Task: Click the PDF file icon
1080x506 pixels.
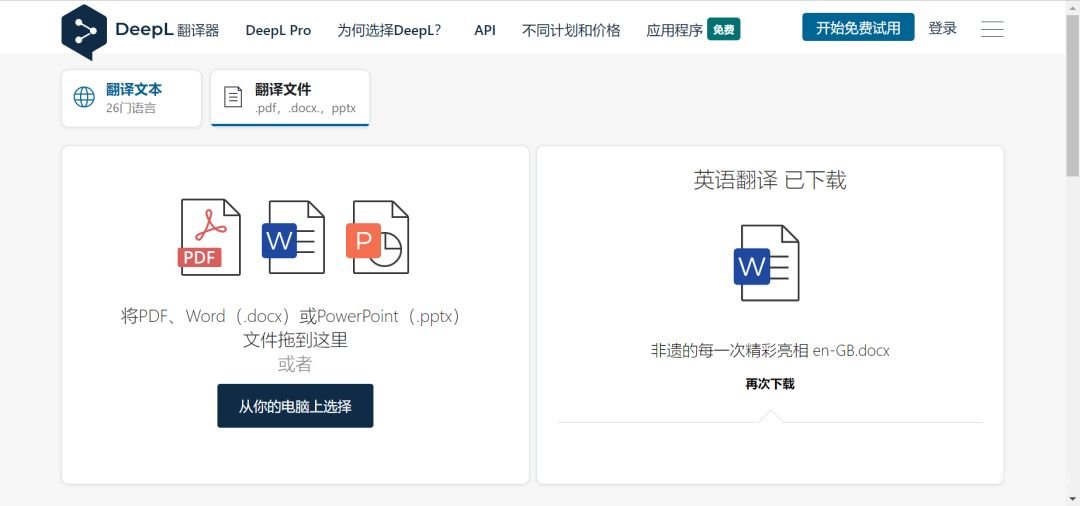Action: (x=209, y=238)
